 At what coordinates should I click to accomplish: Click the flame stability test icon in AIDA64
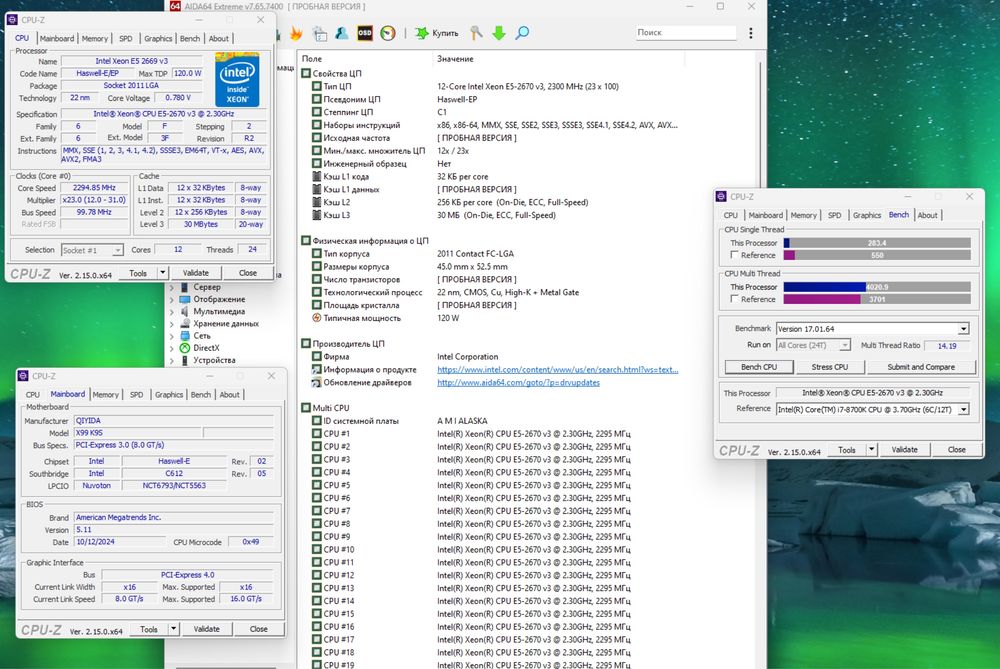pos(296,33)
